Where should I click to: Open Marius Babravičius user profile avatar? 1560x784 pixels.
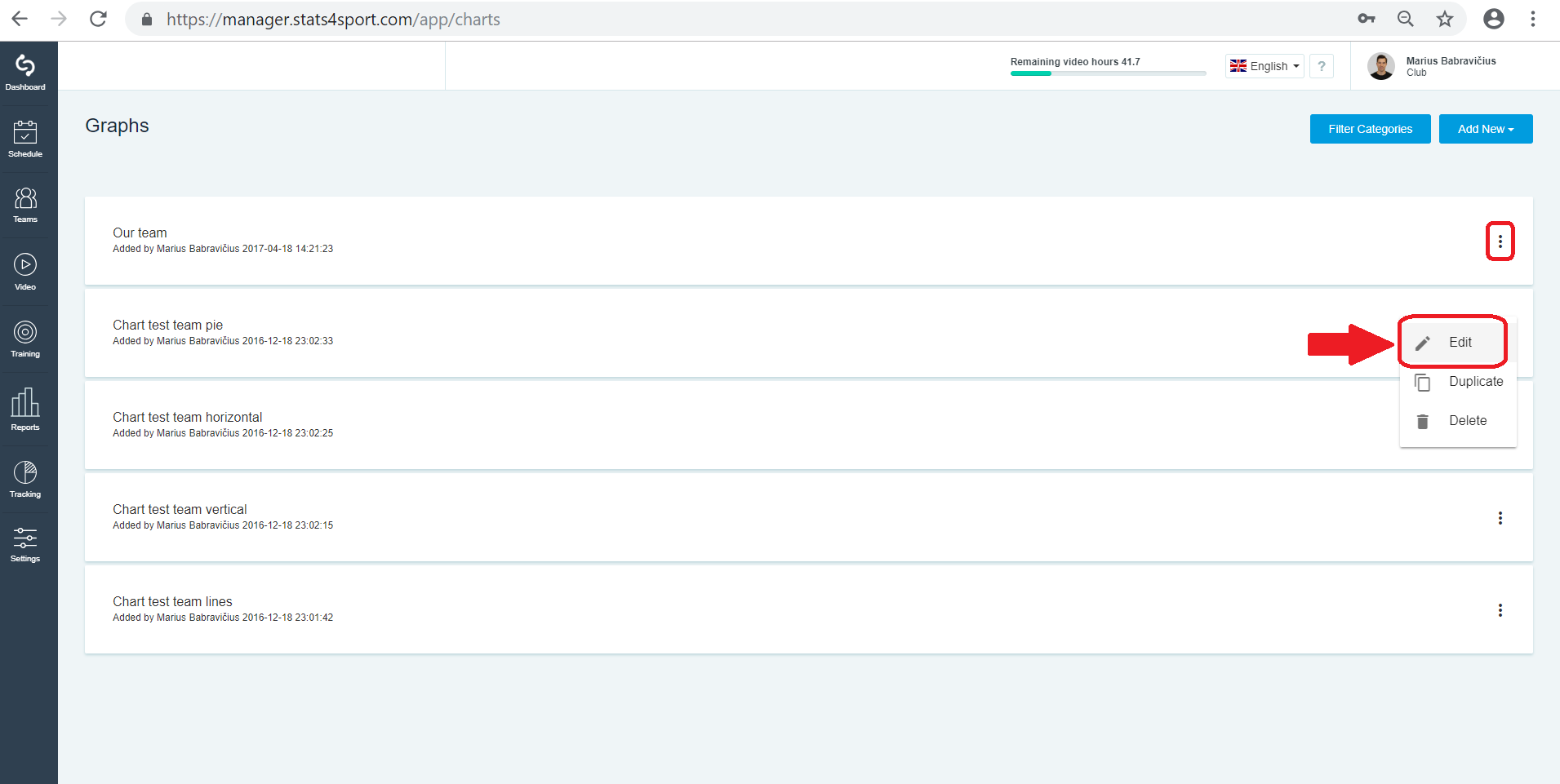tap(1381, 66)
